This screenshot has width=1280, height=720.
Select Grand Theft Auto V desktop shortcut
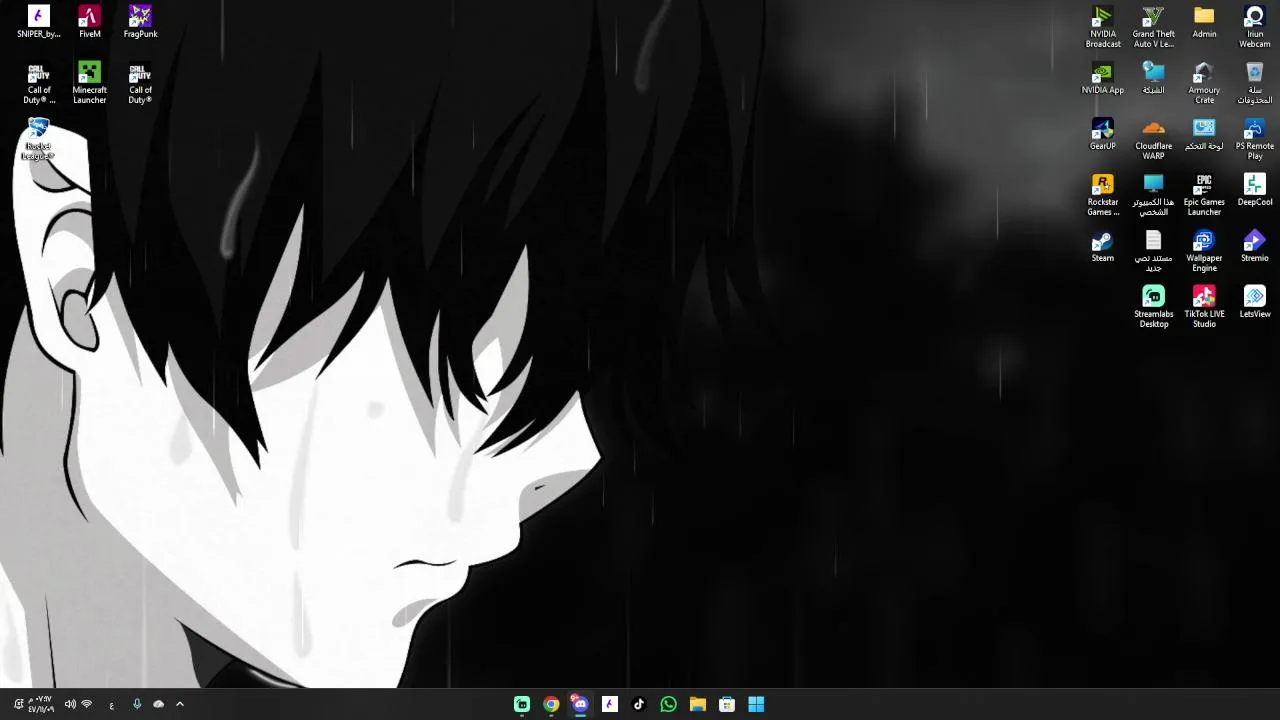[1153, 27]
